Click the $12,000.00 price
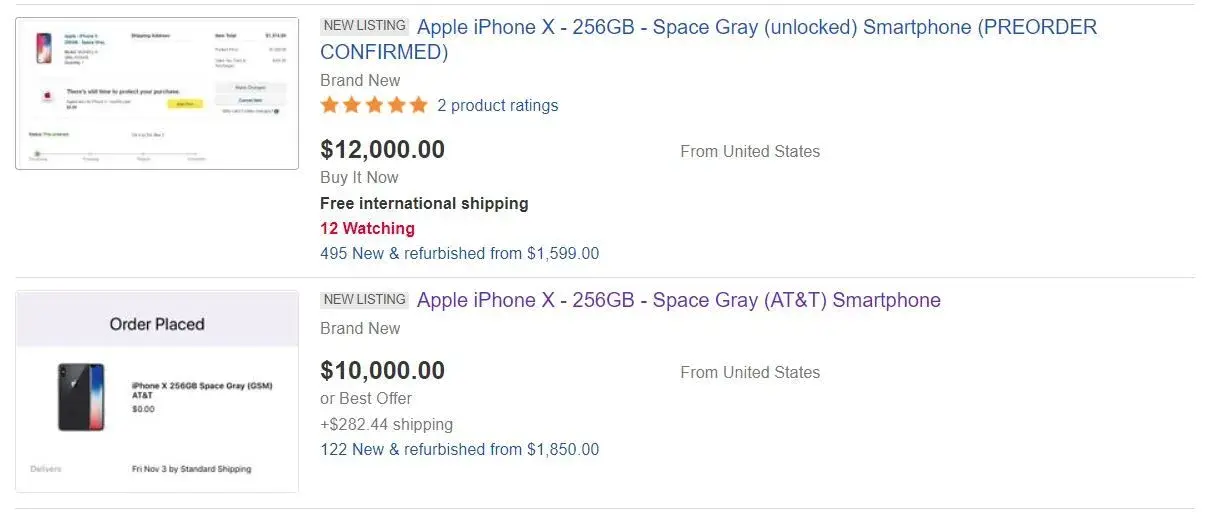1211x518 pixels. (x=382, y=150)
